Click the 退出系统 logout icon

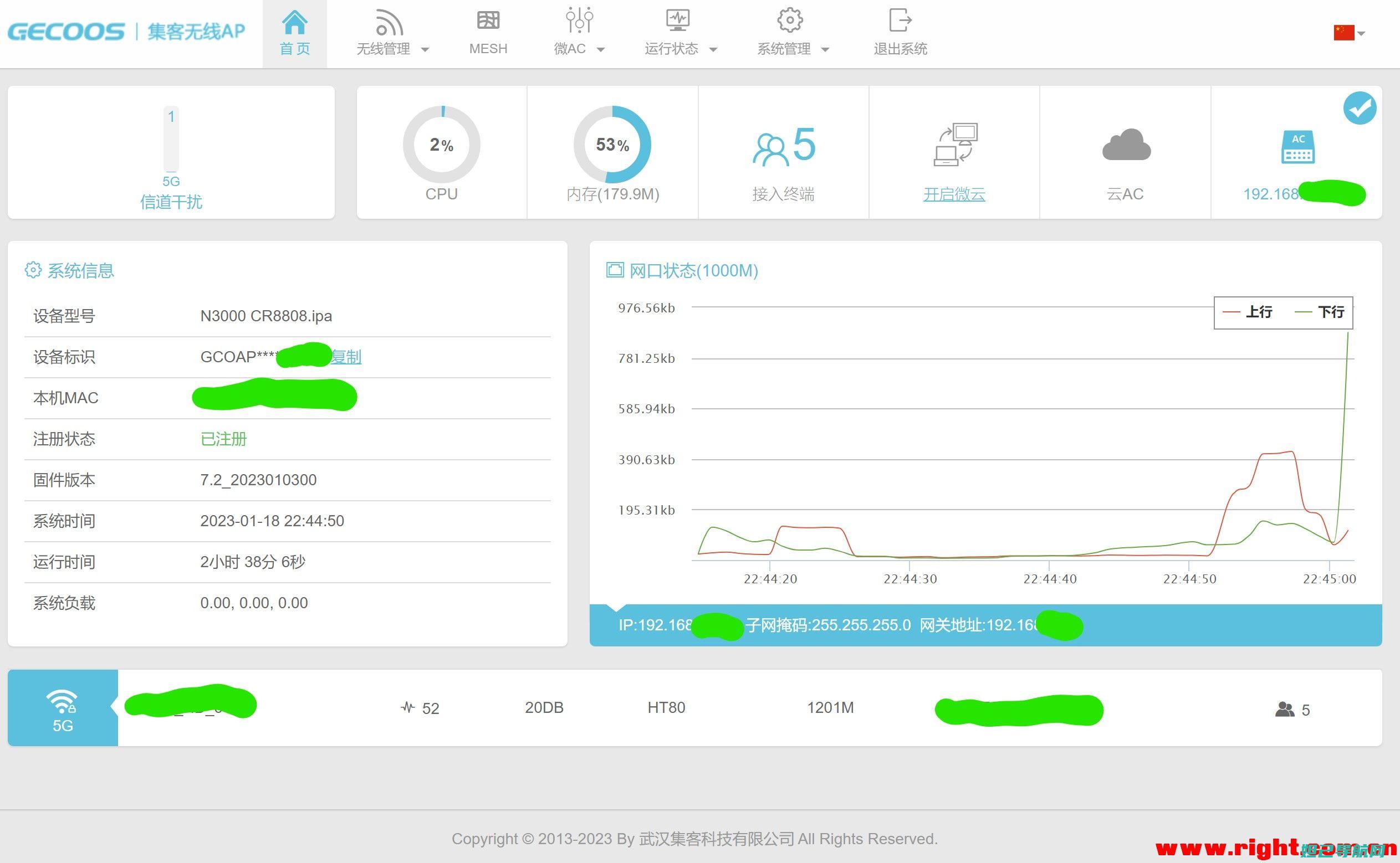coord(901,20)
